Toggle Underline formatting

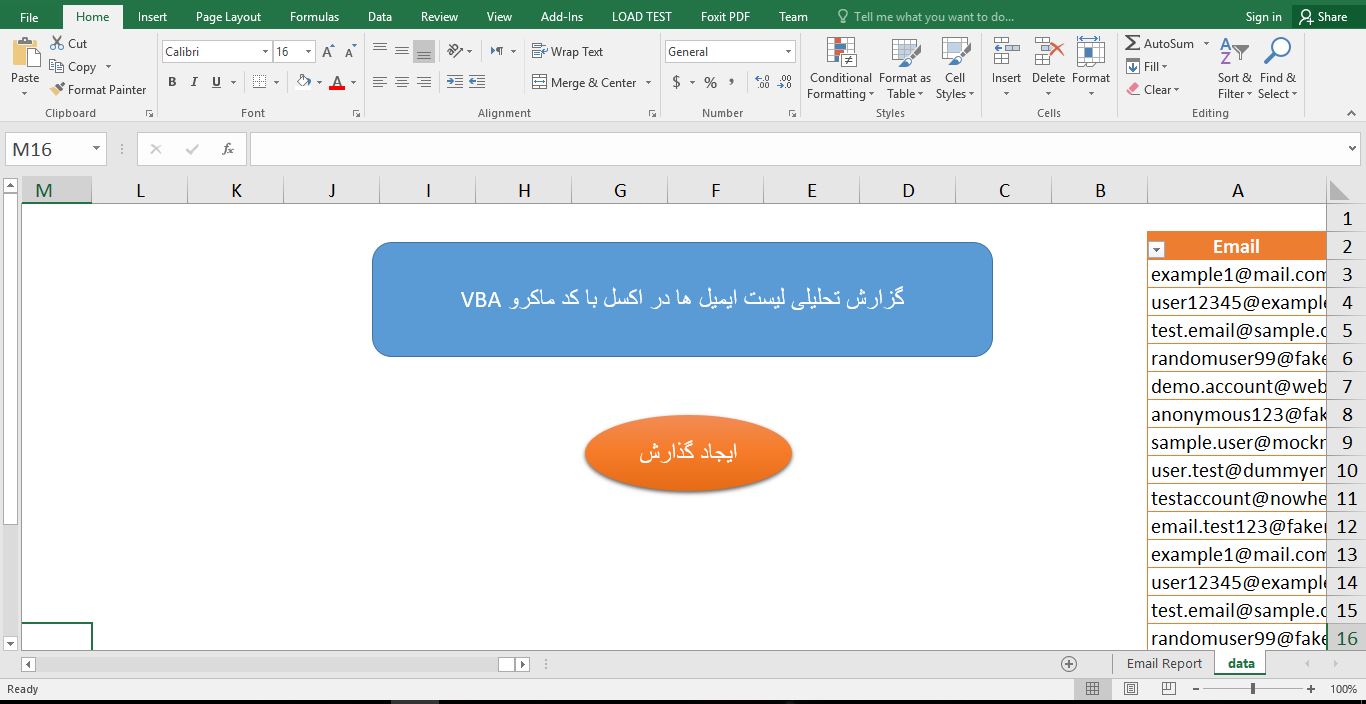216,82
